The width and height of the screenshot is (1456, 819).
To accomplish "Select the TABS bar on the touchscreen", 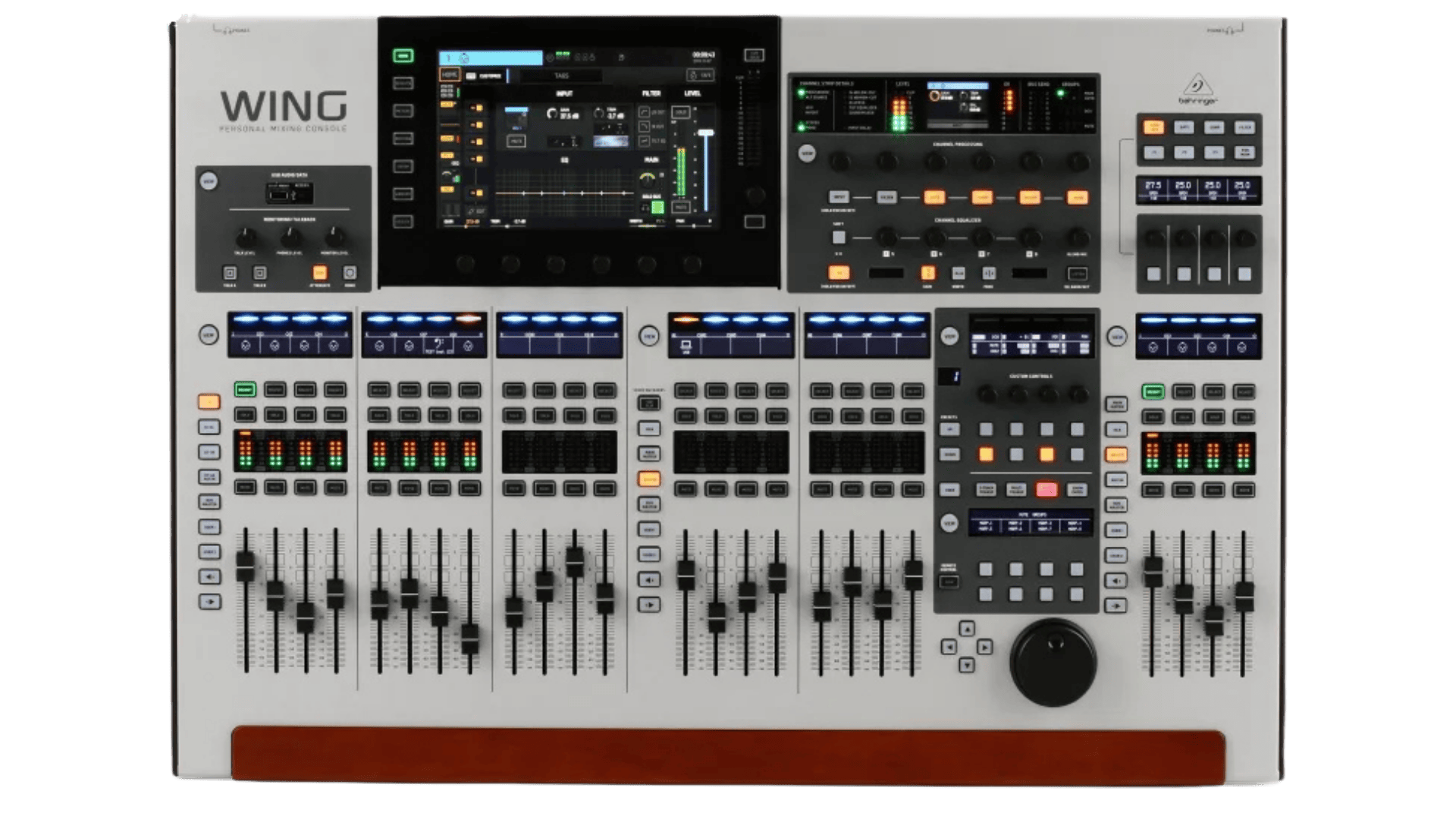I will [561, 76].
